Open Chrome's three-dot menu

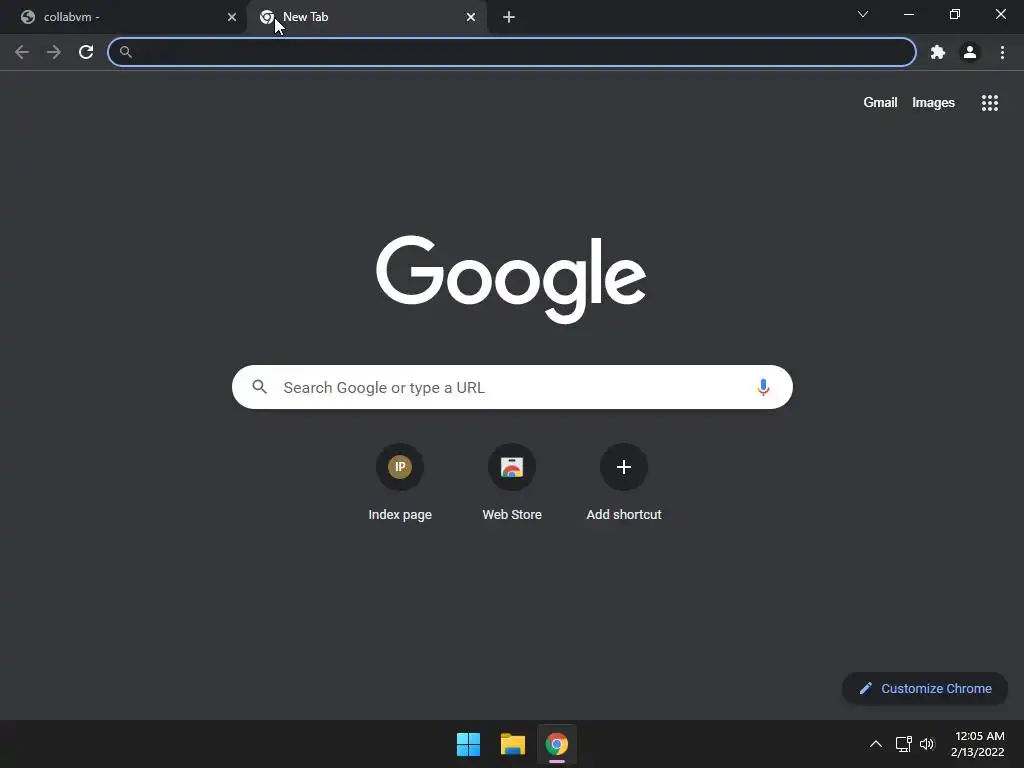1002,52
